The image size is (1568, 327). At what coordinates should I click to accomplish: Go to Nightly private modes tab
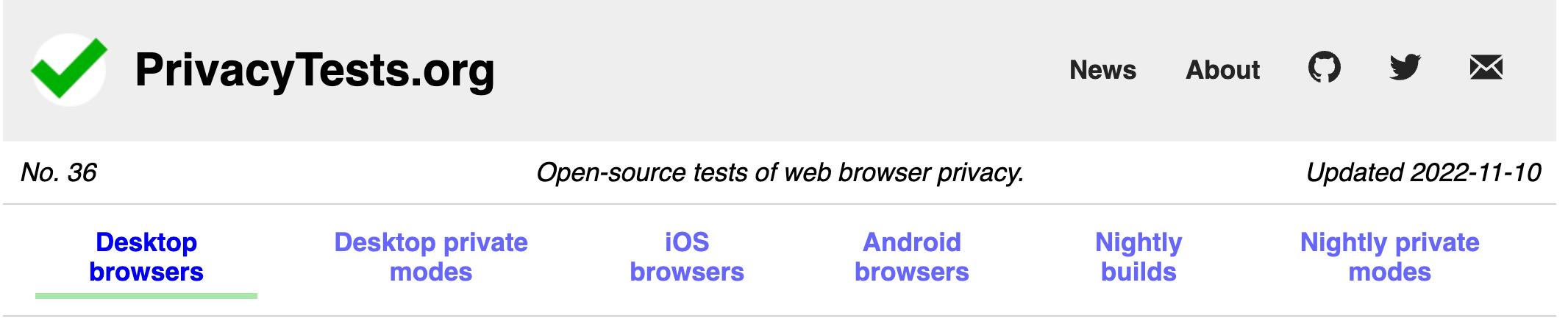tap(1389, 257)
